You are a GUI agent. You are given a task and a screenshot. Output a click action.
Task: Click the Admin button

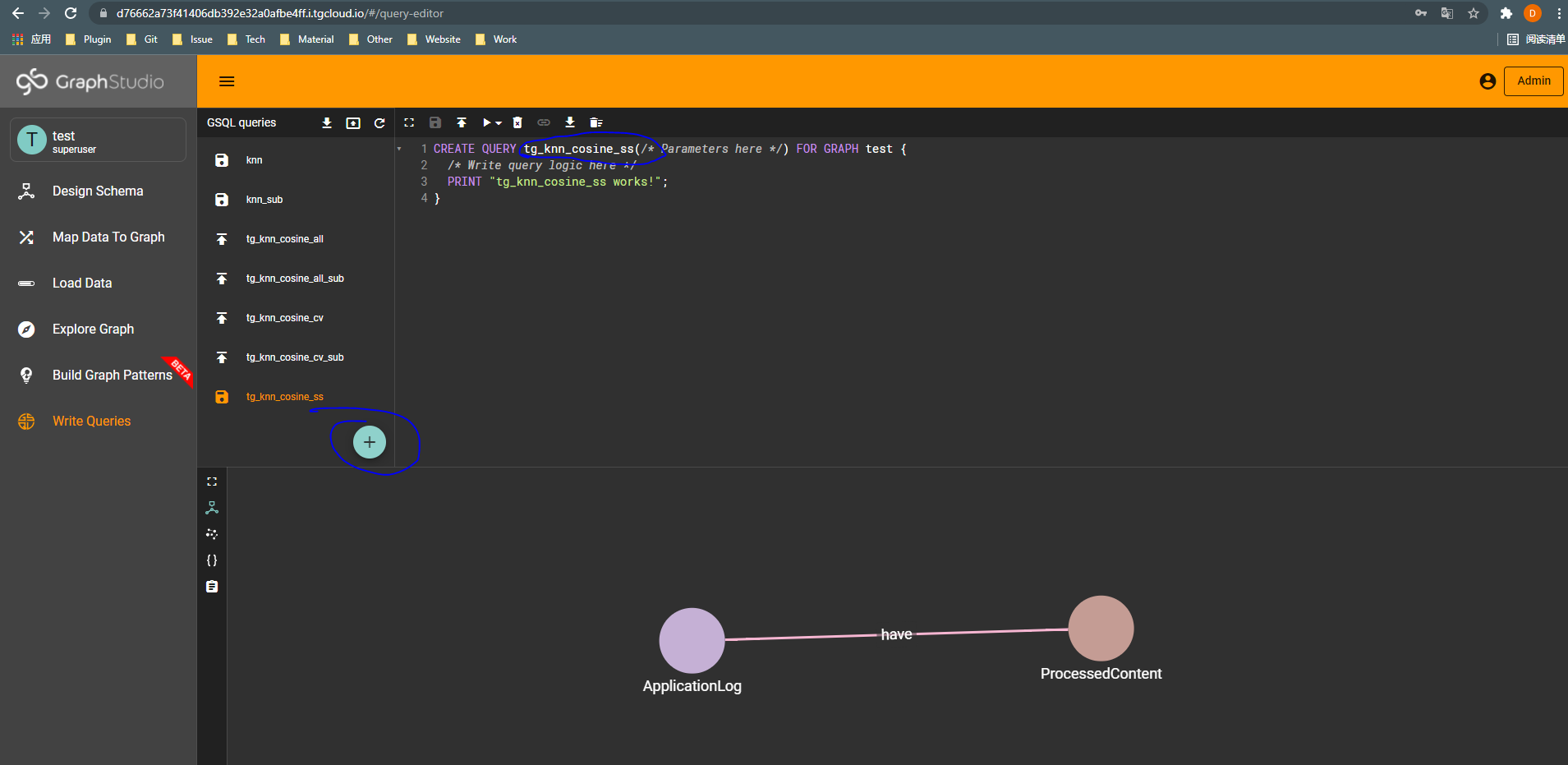pos(1532,81)
